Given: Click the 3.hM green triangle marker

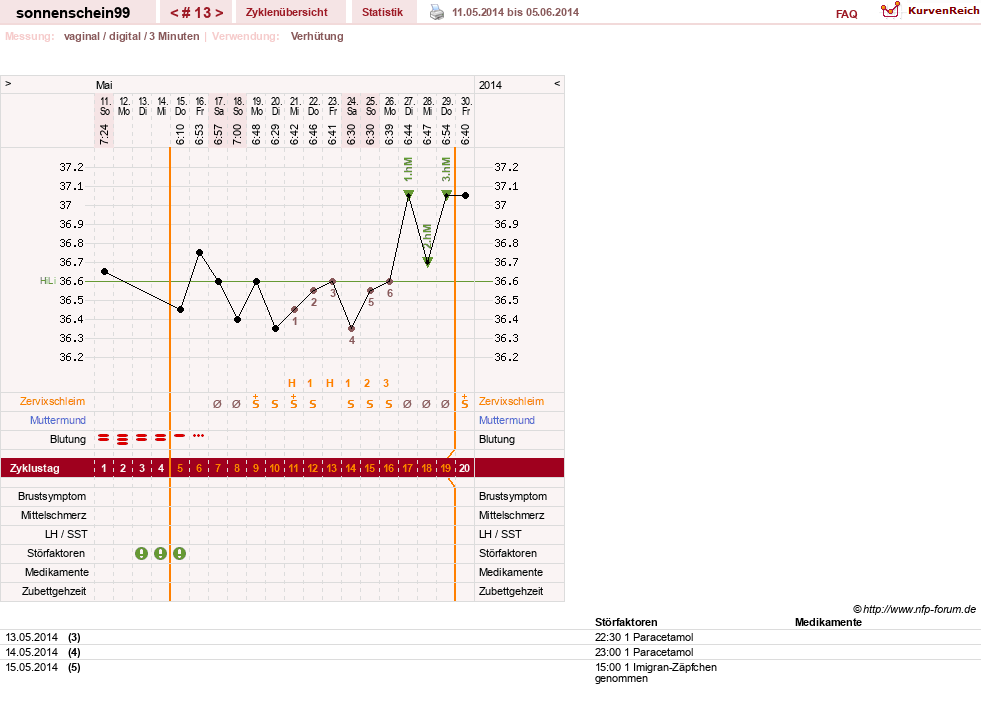Looking at the screenshot, I should [x=447, y=194].
